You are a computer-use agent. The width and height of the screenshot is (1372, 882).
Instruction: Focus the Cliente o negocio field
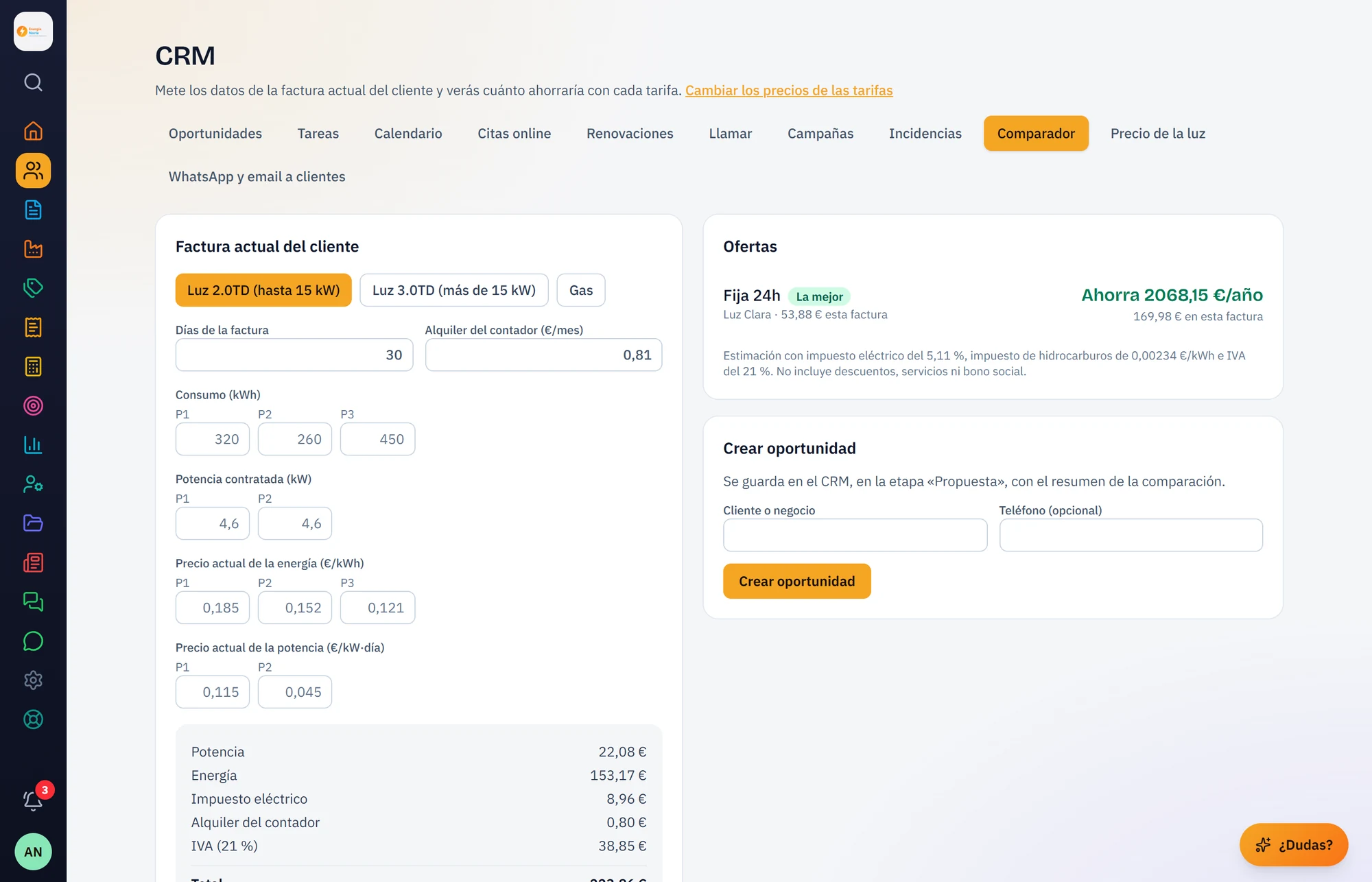pyautogui.click(x=855, y=535)
